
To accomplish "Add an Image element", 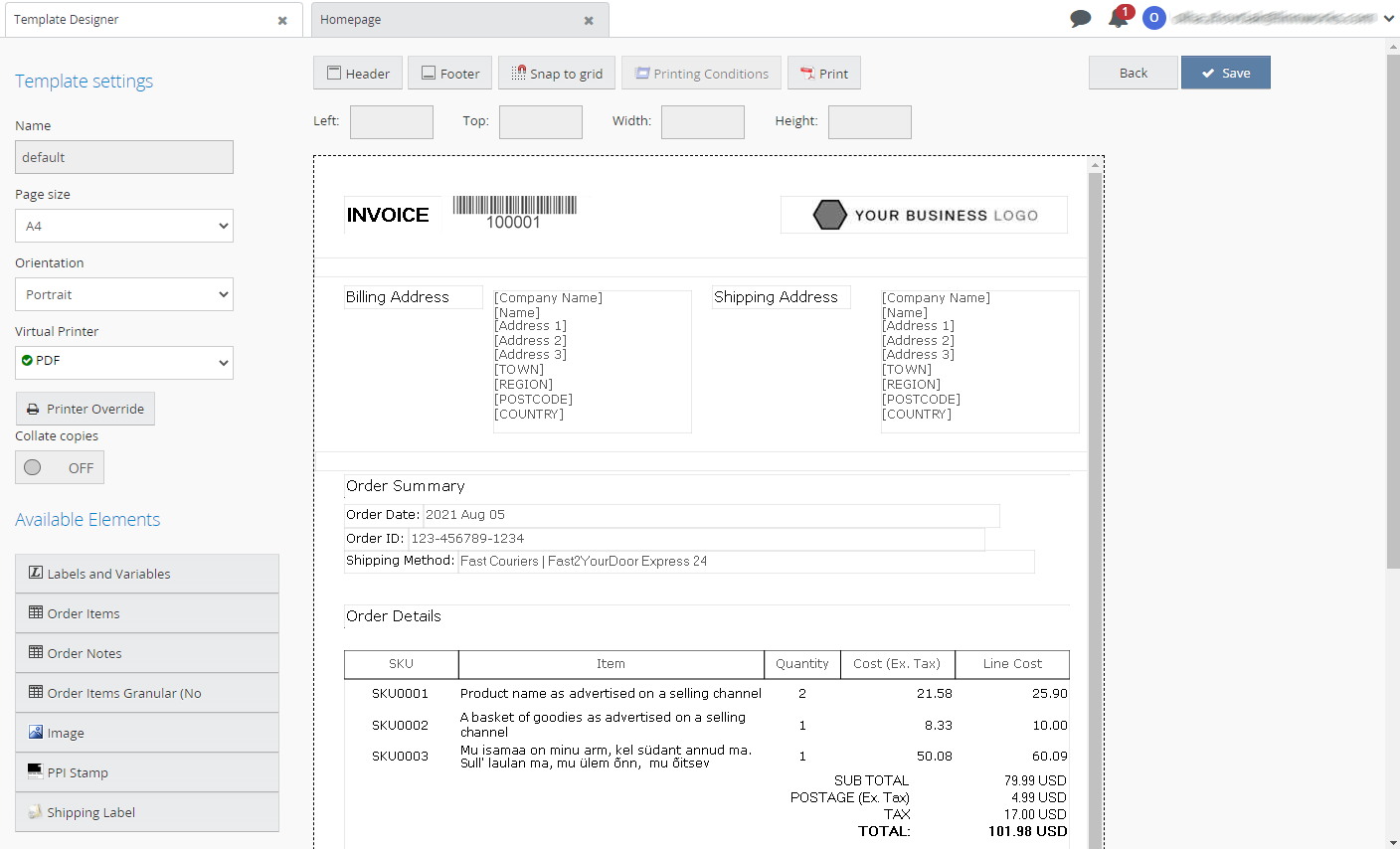I will tap(147, 733).
